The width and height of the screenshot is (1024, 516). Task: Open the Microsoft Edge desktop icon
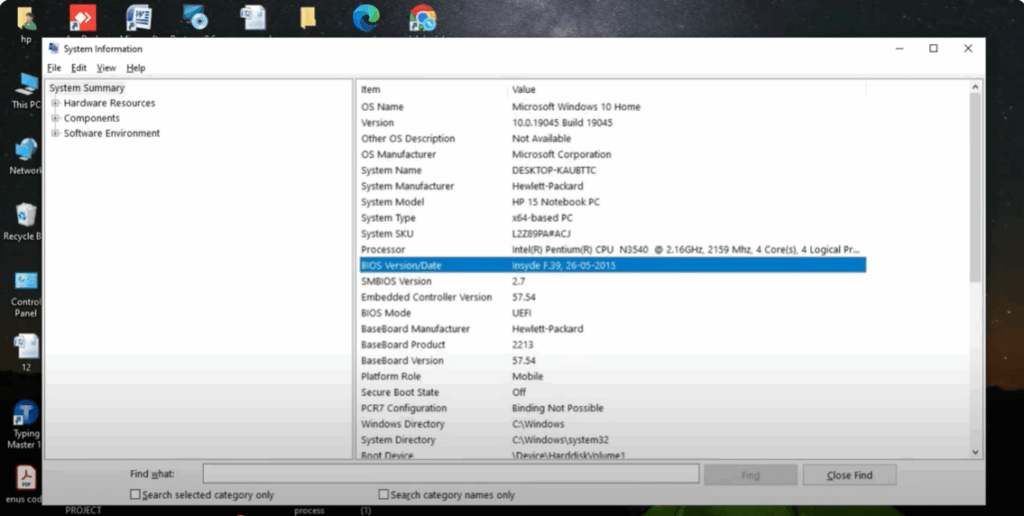coord(366,18)
